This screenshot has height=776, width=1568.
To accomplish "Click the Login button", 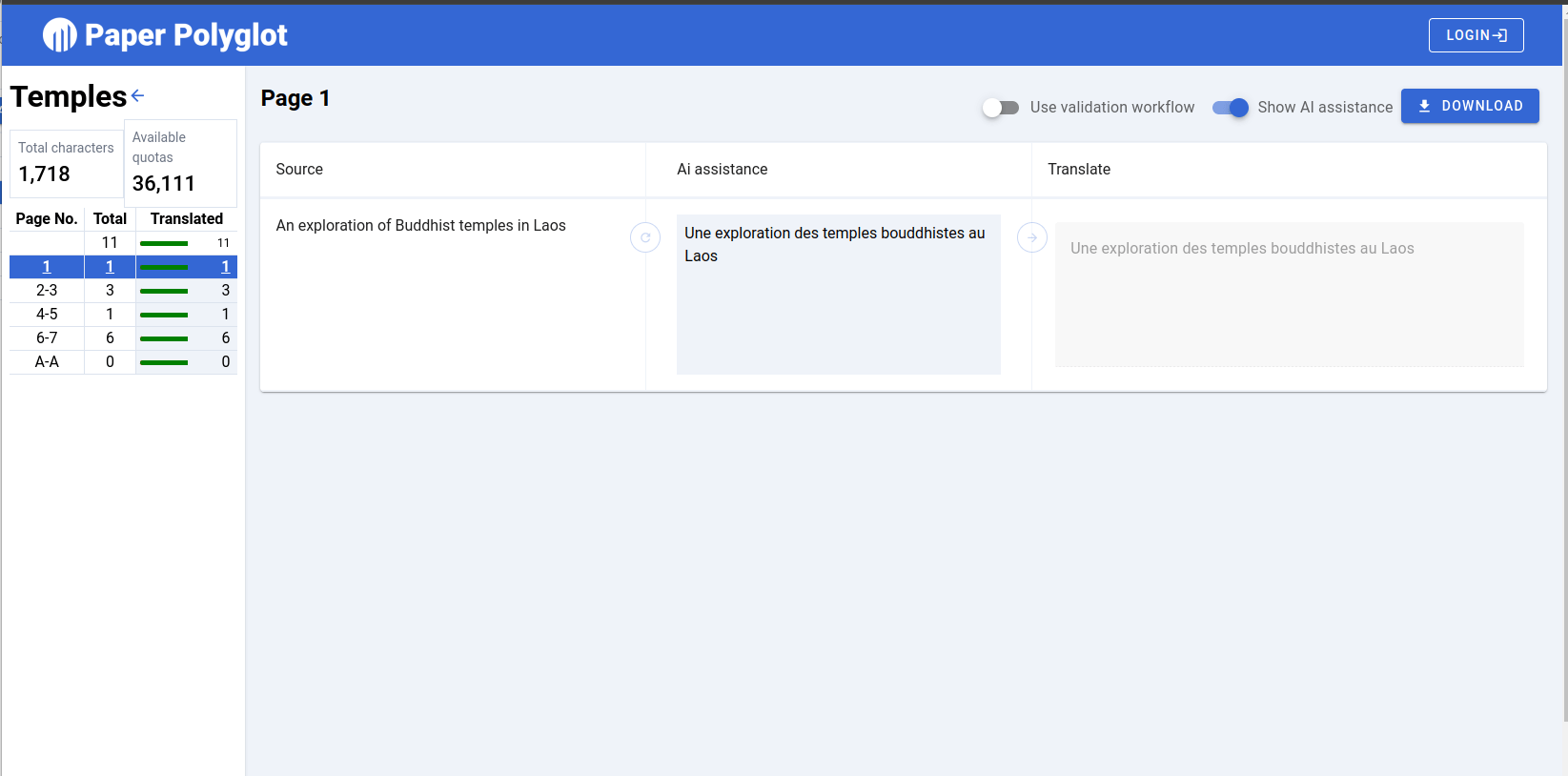I will 1475,35.
